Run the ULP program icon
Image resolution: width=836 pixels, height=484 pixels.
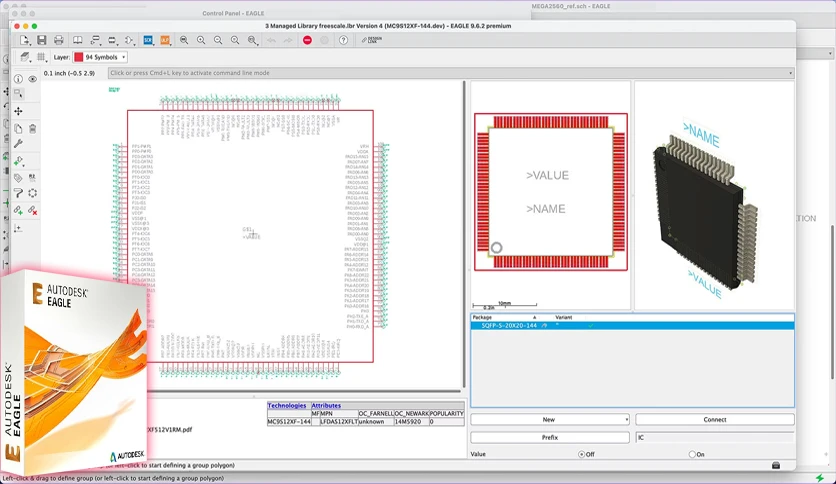165,40
